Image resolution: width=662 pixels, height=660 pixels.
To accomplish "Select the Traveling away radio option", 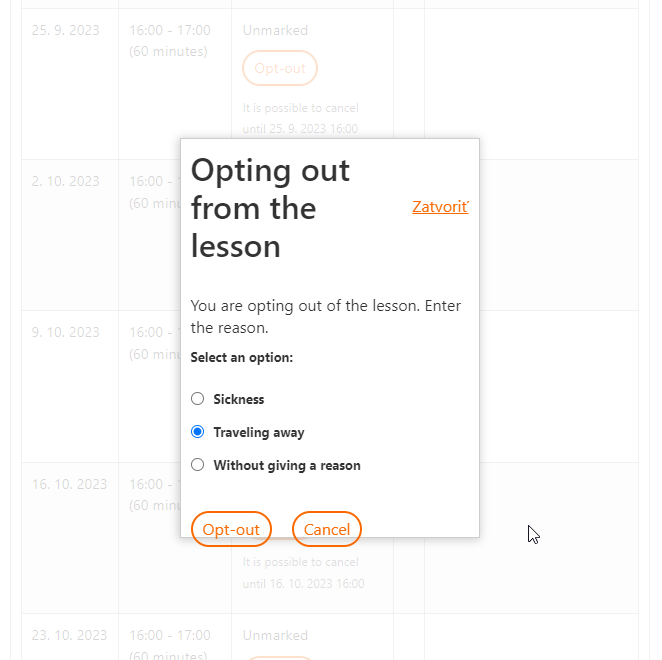I will click(x=197, y=432).
